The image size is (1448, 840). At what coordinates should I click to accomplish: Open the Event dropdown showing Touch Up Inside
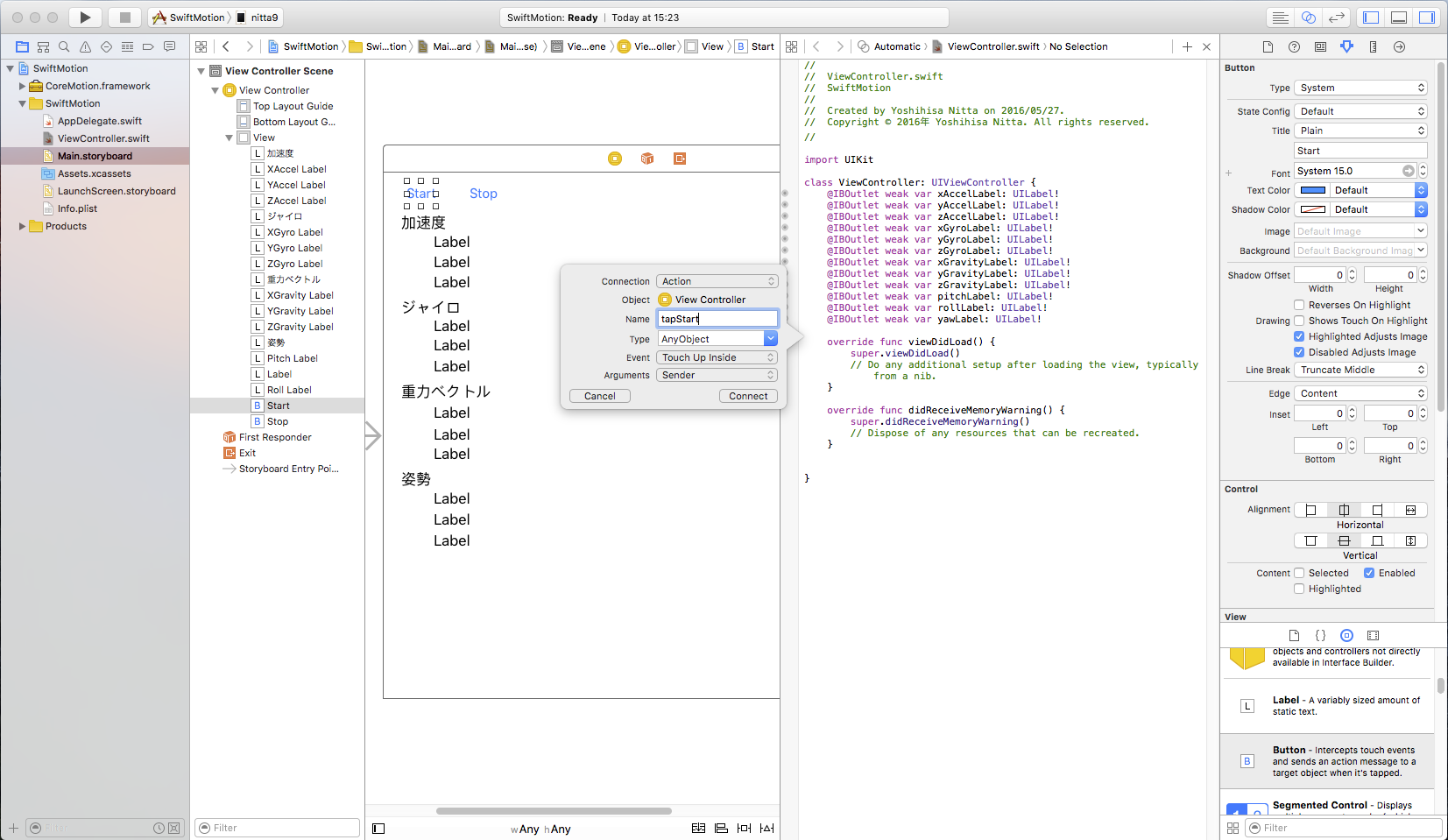[x=717, y=357]
